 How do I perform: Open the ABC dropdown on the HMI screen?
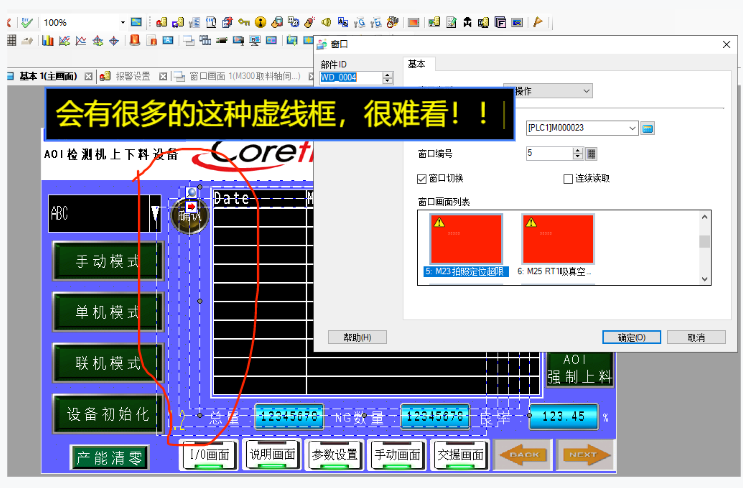coord(154,213)
